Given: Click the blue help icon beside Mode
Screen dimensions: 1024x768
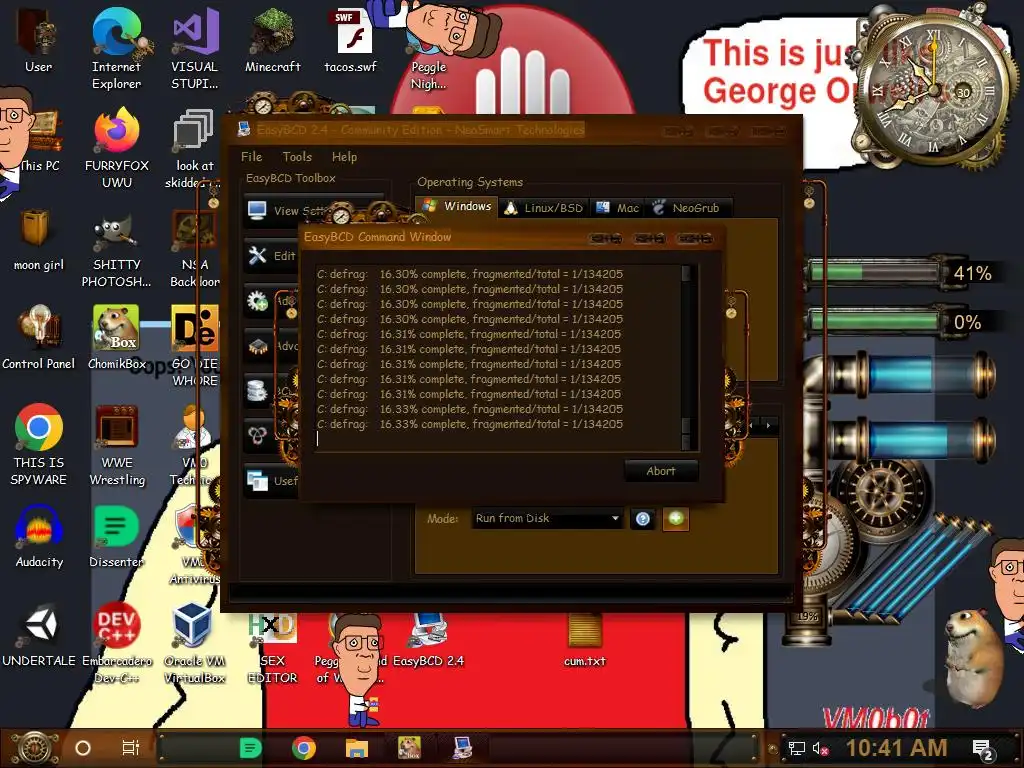Looking at the screenshot, I should pyautogui.click(x=643, y=519).
